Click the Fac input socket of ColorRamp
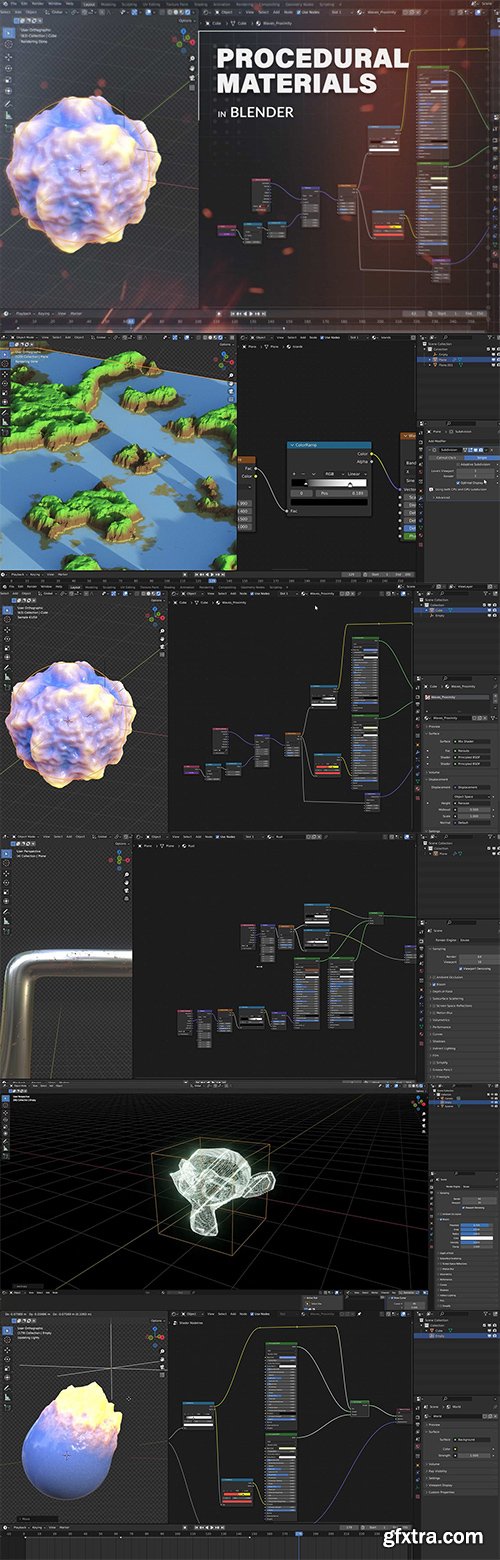500x1560 pixels. point(287,510)
